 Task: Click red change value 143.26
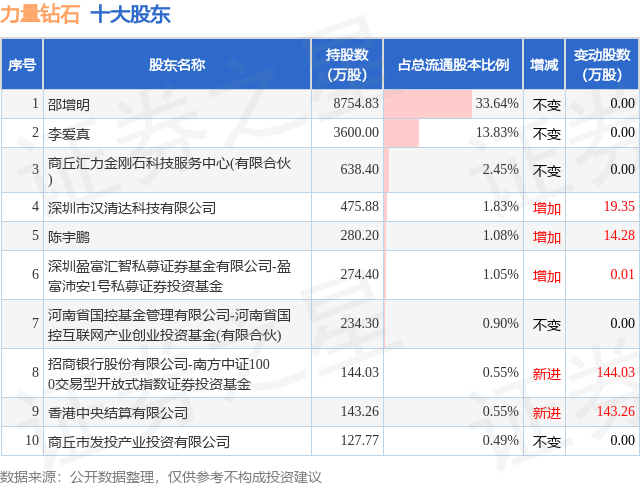click(616, 411)
